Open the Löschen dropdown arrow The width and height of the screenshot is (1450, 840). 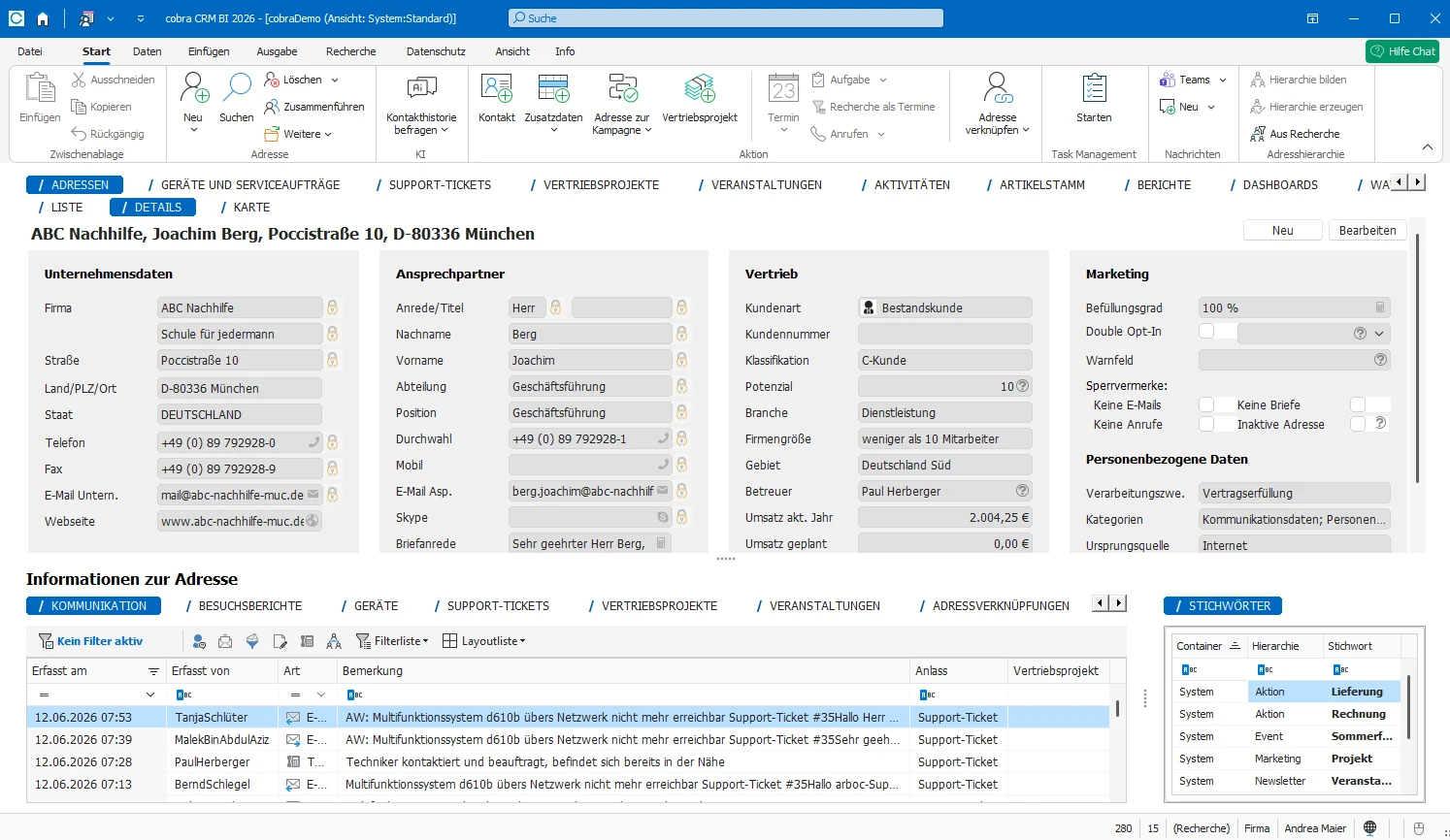pyautogui.click(x=335, y=80)
